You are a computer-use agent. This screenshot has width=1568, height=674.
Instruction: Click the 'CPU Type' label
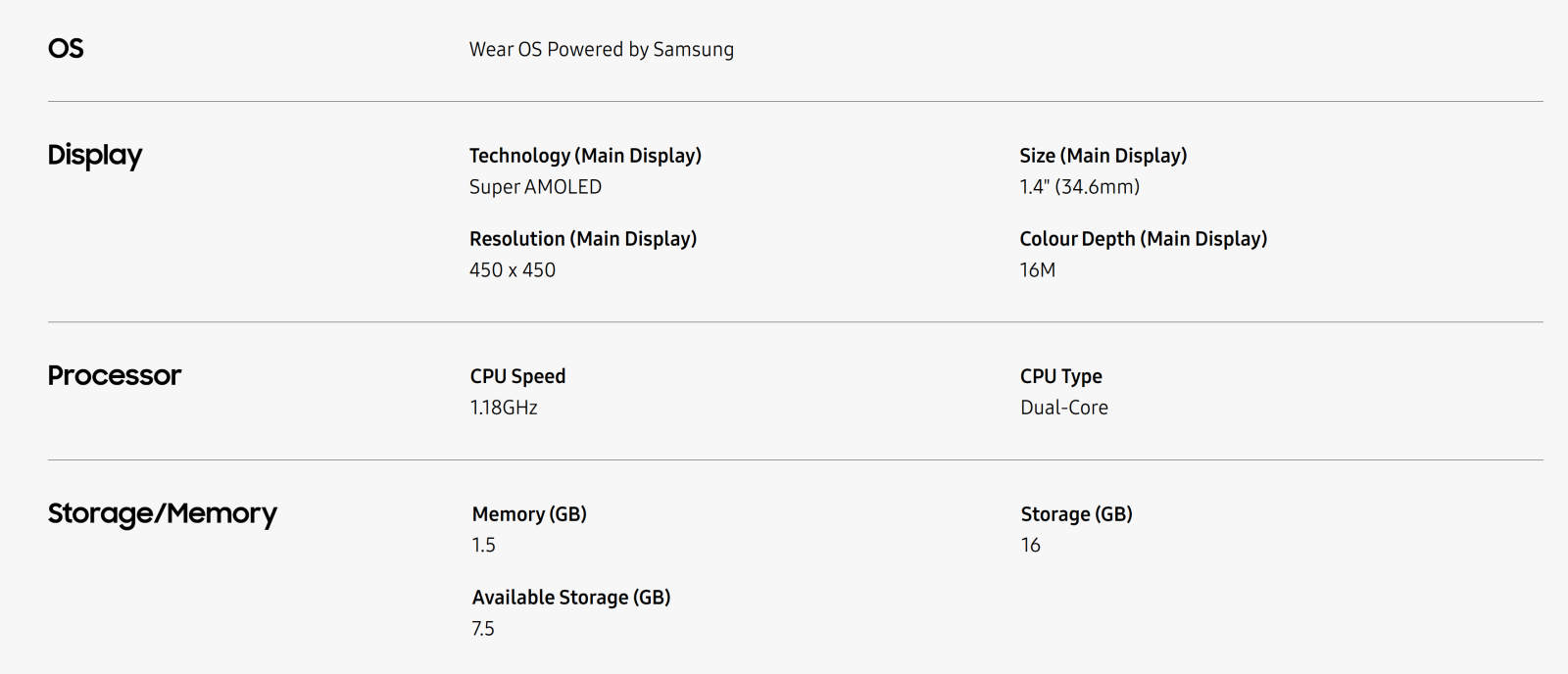[1060, 376]
